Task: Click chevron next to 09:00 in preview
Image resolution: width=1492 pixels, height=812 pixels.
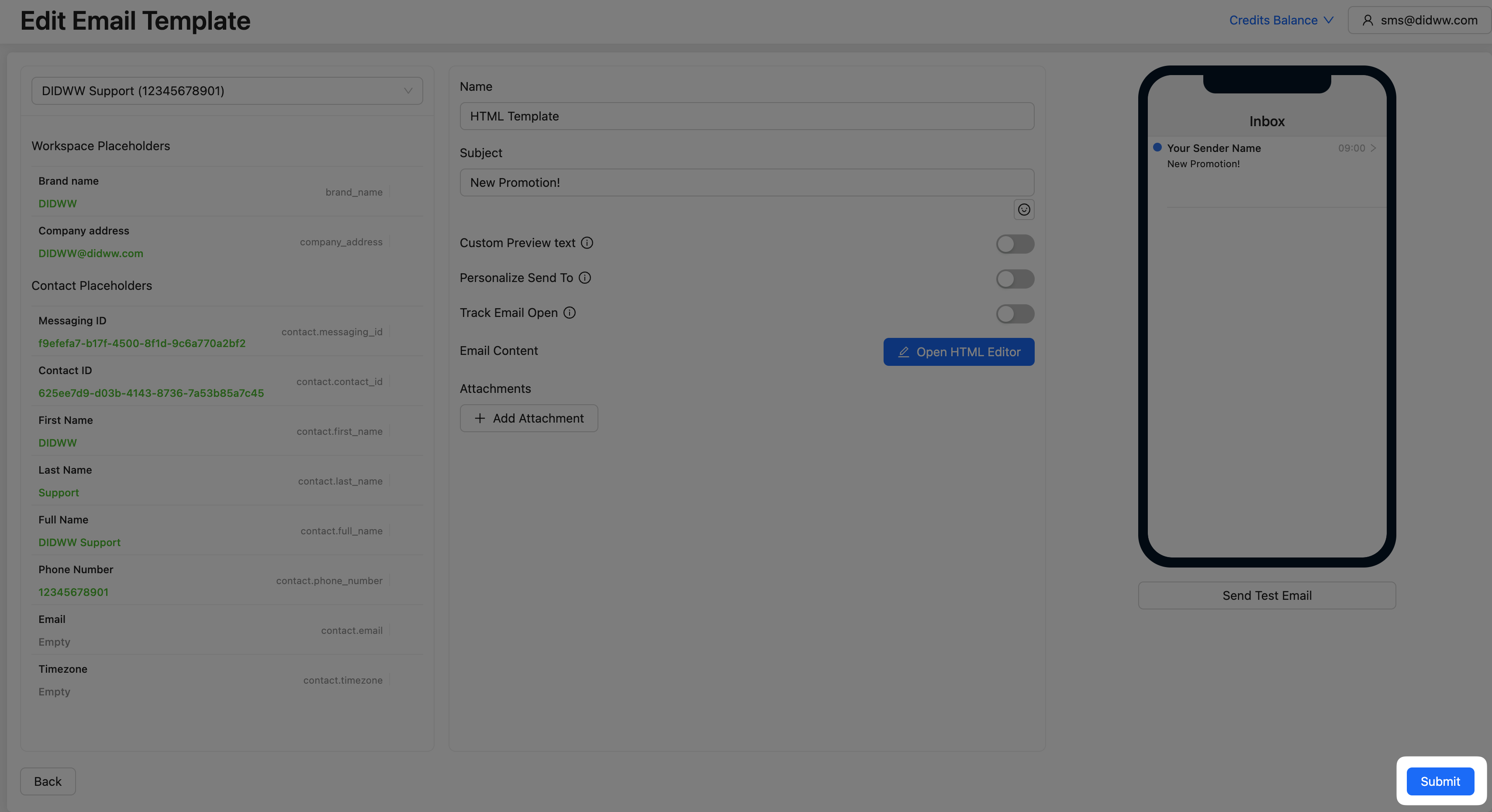Action: coord(1373,148)
